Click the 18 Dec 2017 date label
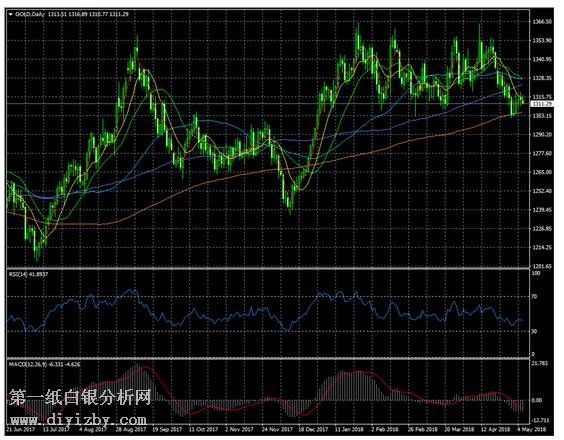Viewport: 564px width, 440px height. [x=313, y=429]
